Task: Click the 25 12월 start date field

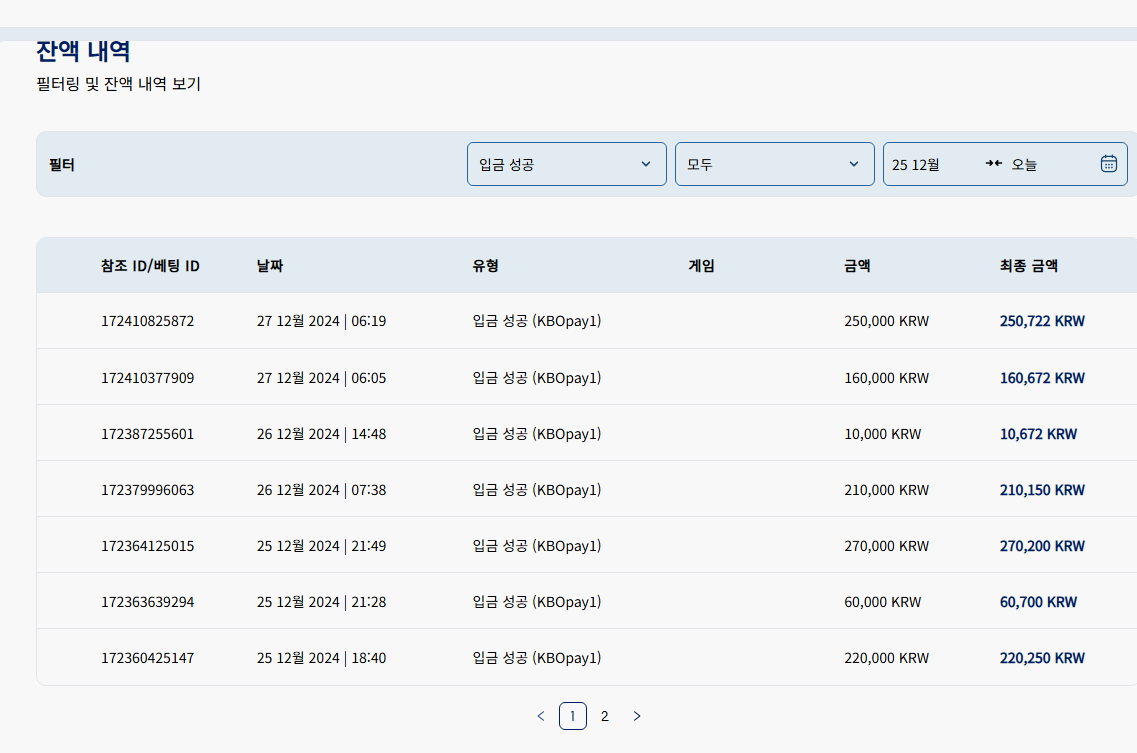Action: (x=916, y=165)
